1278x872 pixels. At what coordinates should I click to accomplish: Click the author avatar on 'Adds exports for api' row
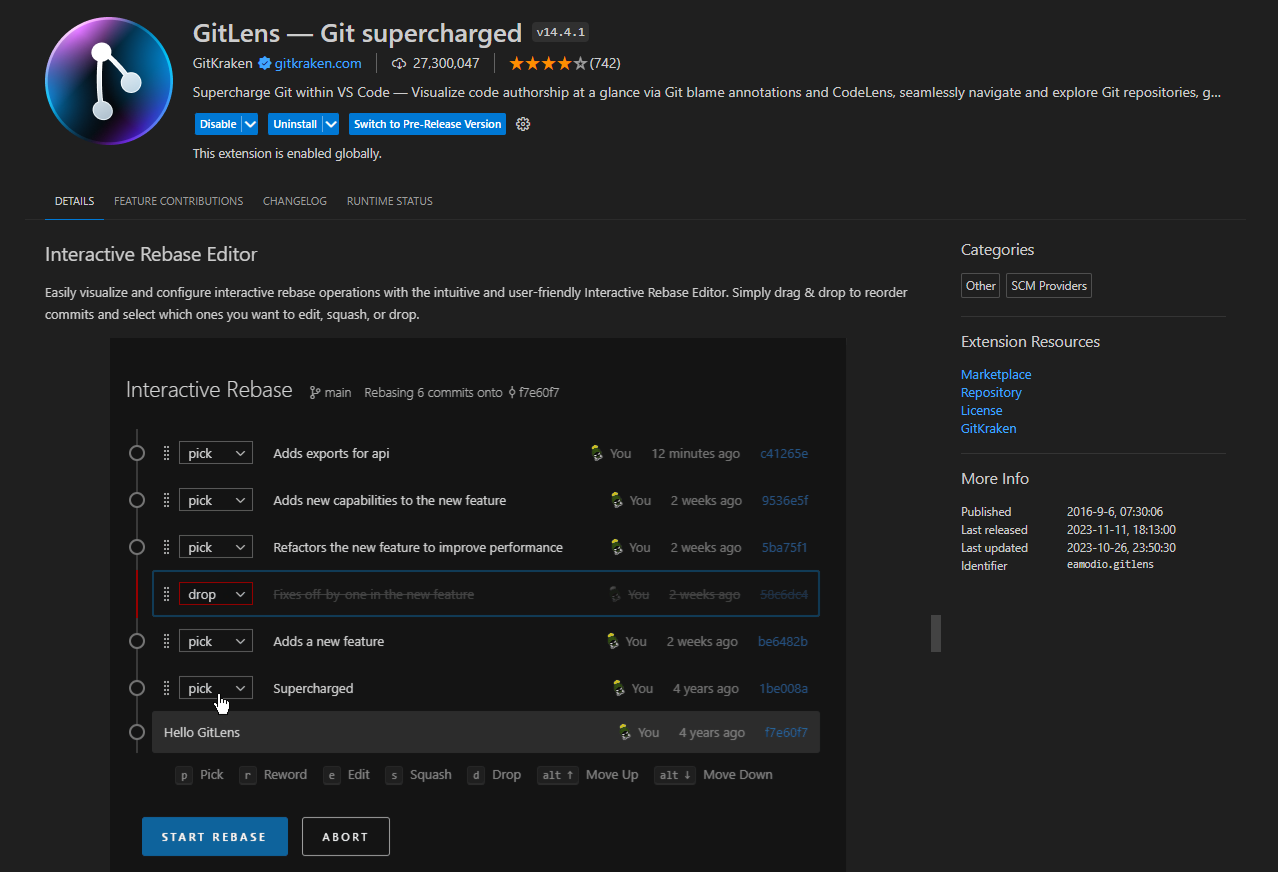(597, 453)
